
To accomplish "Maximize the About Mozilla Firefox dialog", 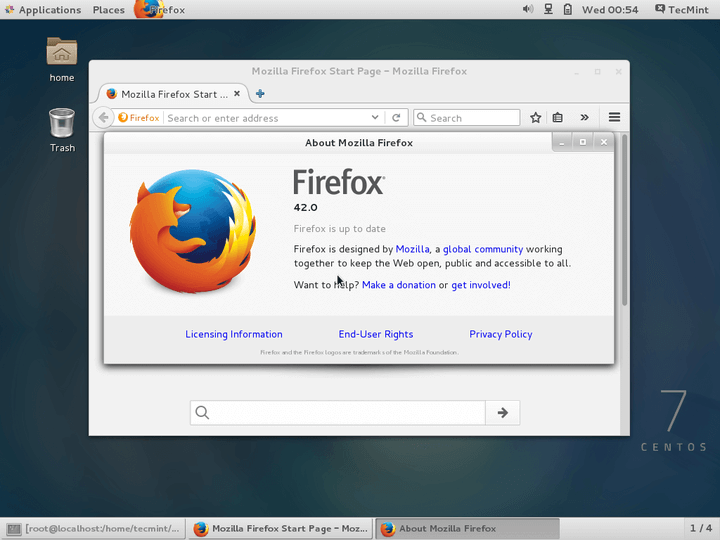I will tap(583, 142).
